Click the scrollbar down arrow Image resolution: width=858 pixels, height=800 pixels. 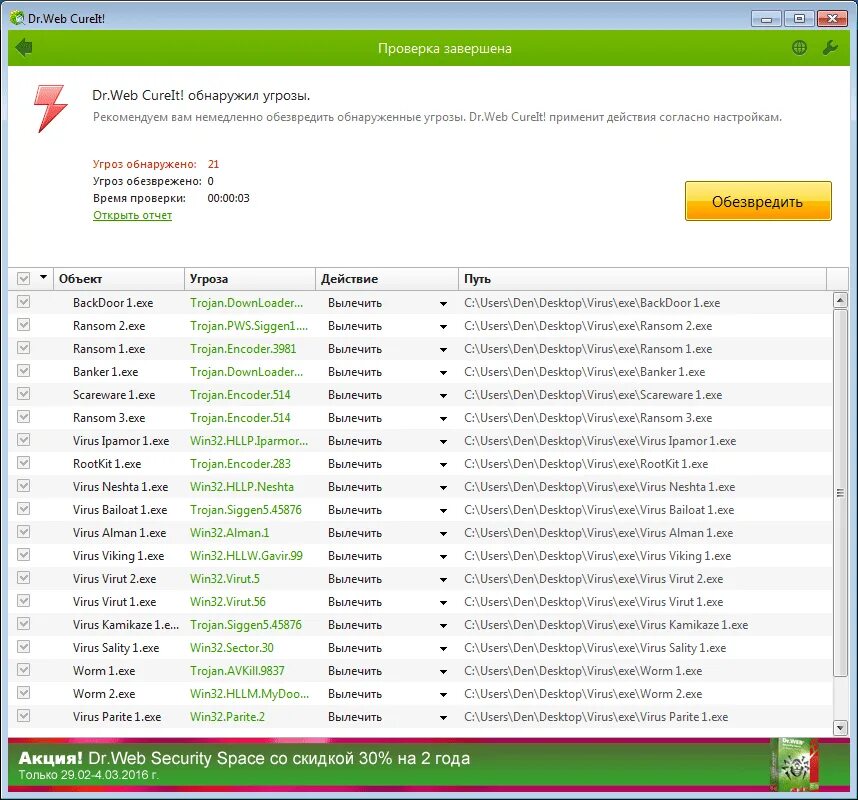click(840, 727)
